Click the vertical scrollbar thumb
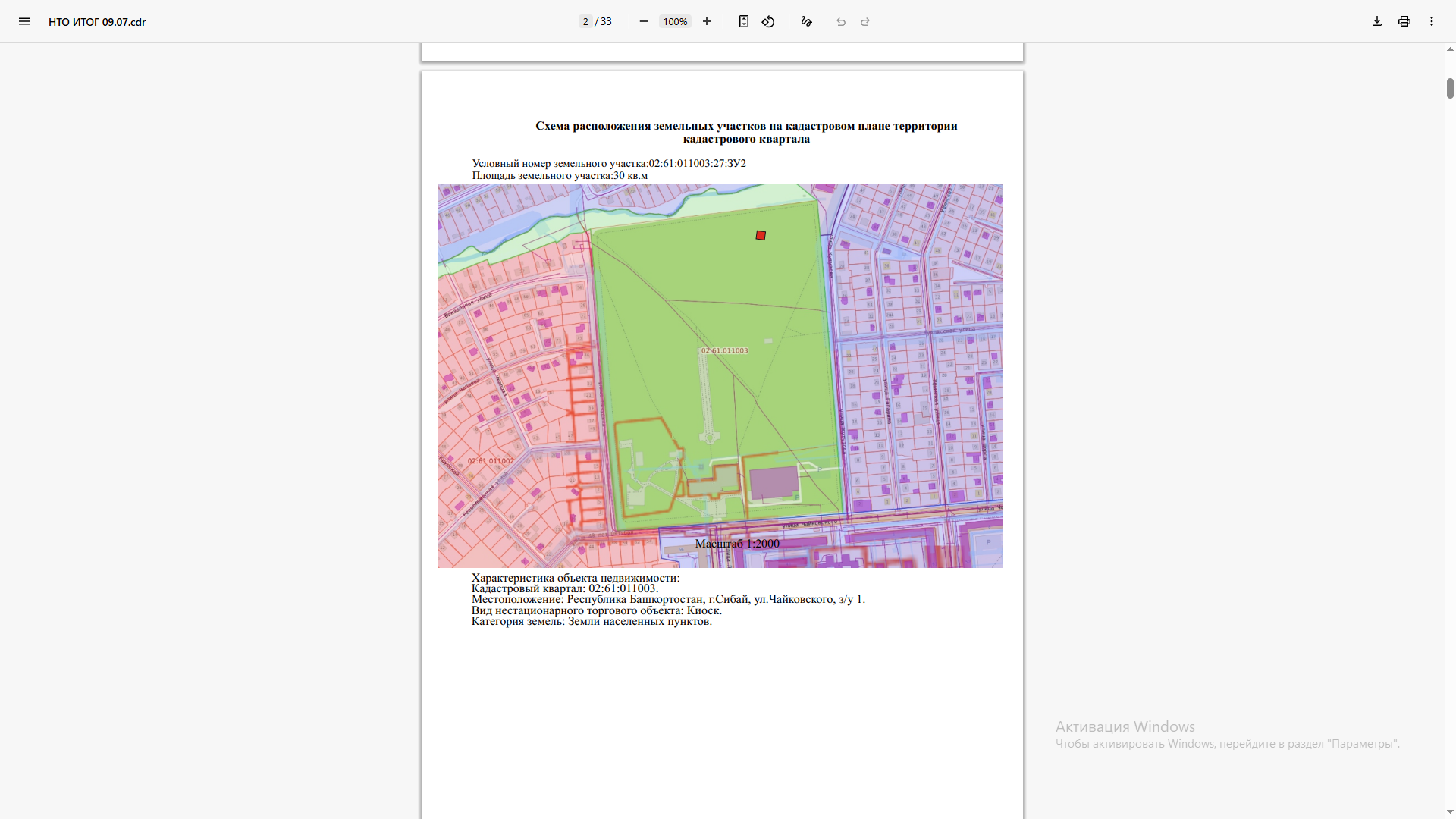This screenshot has height=819, width=1456. coord(1450,88)
